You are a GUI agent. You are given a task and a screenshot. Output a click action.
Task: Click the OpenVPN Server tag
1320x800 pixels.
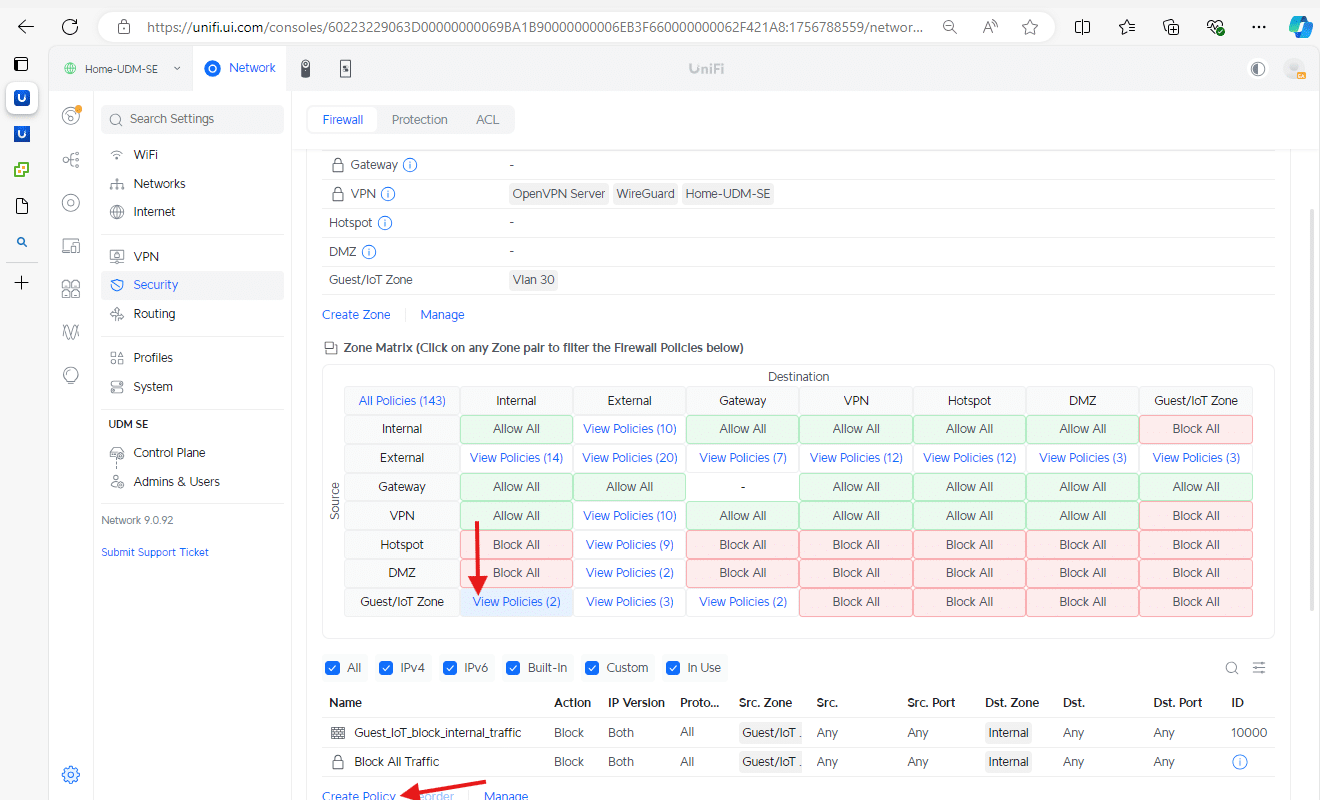[559, 194]
